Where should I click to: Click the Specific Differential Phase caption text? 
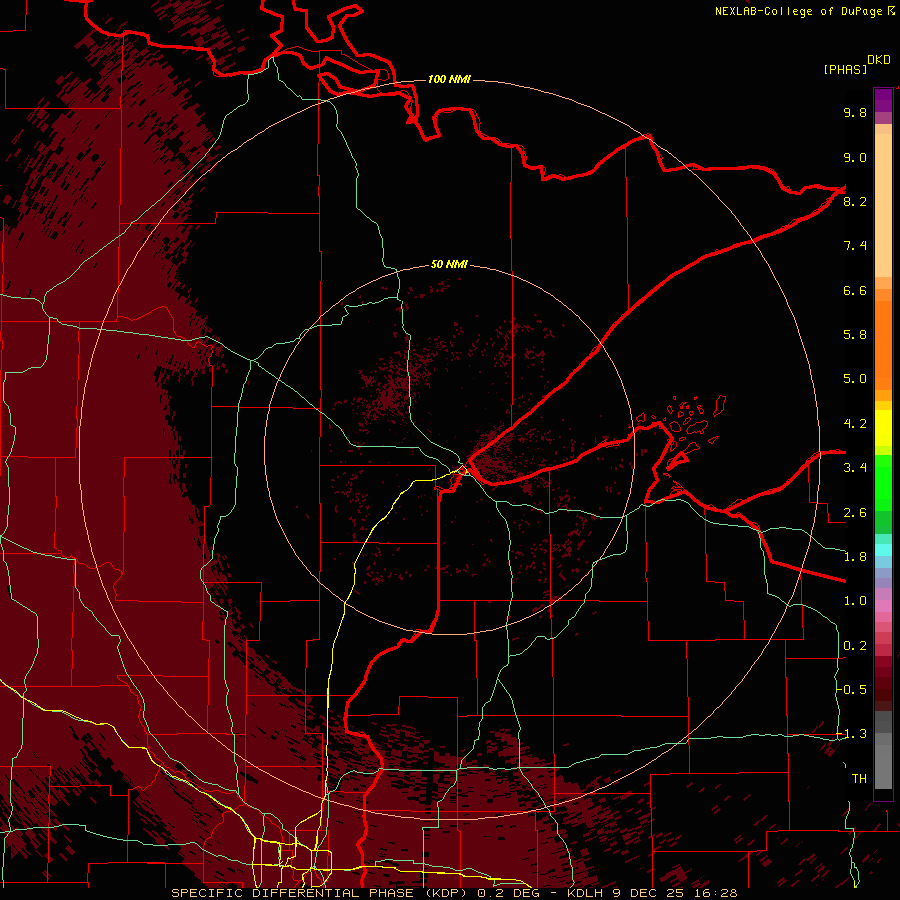(x=454, y=893)
